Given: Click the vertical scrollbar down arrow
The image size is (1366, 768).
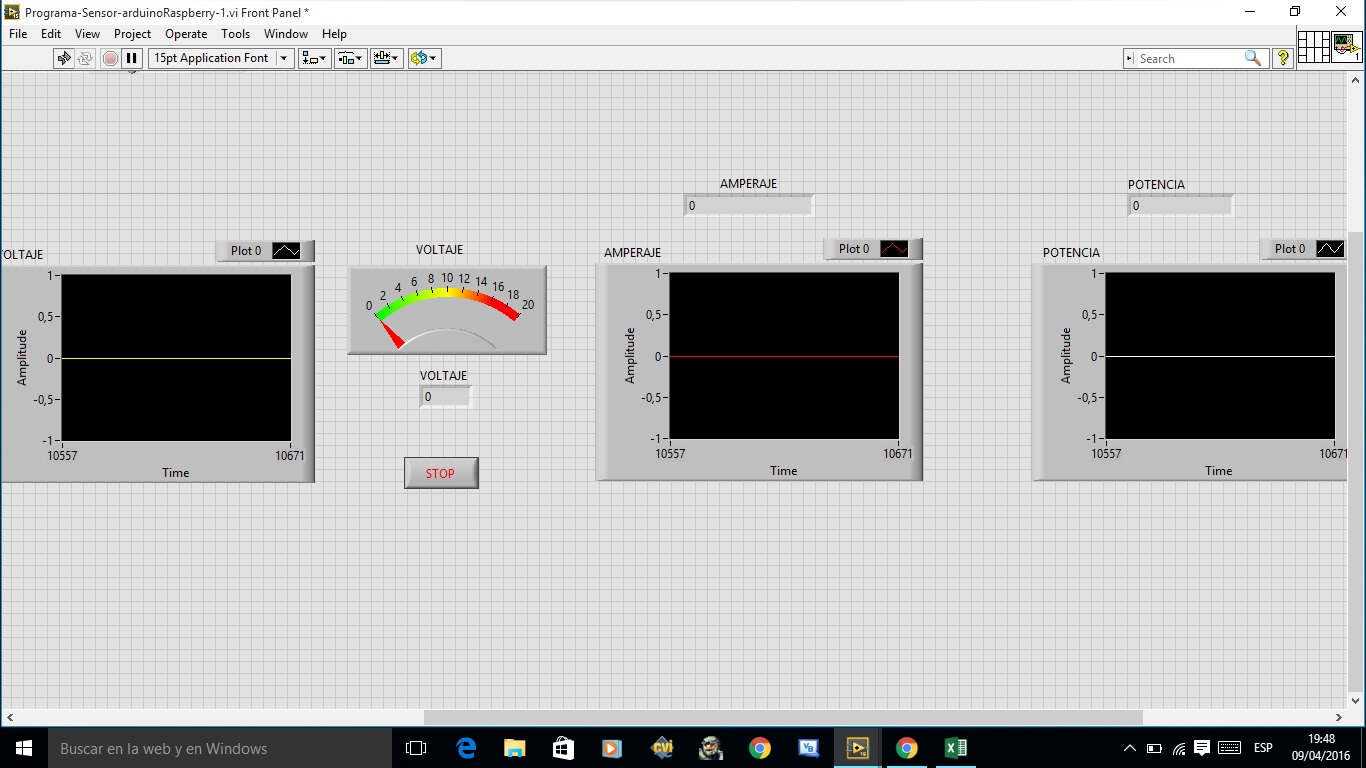Looking at the screenshot, I should [x=1357, y=701].
